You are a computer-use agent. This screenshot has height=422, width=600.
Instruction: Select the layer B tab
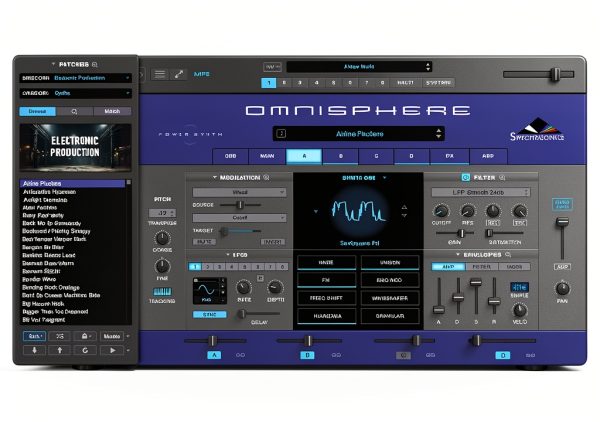tap(341, 156)
